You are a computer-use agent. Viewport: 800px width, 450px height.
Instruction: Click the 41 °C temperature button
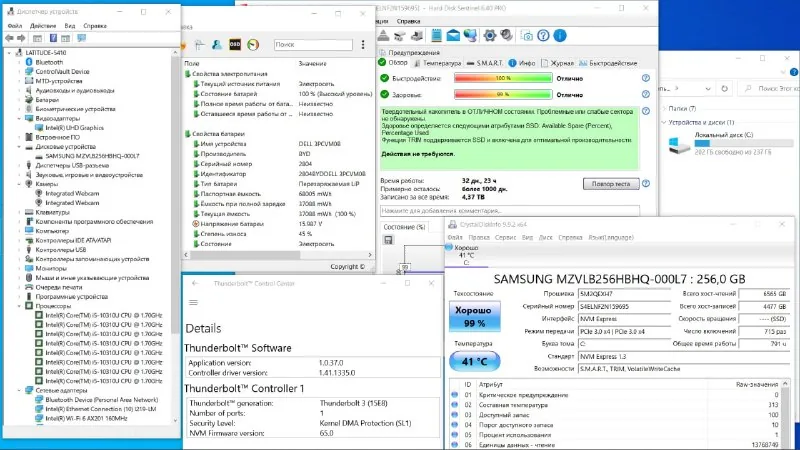474,361
